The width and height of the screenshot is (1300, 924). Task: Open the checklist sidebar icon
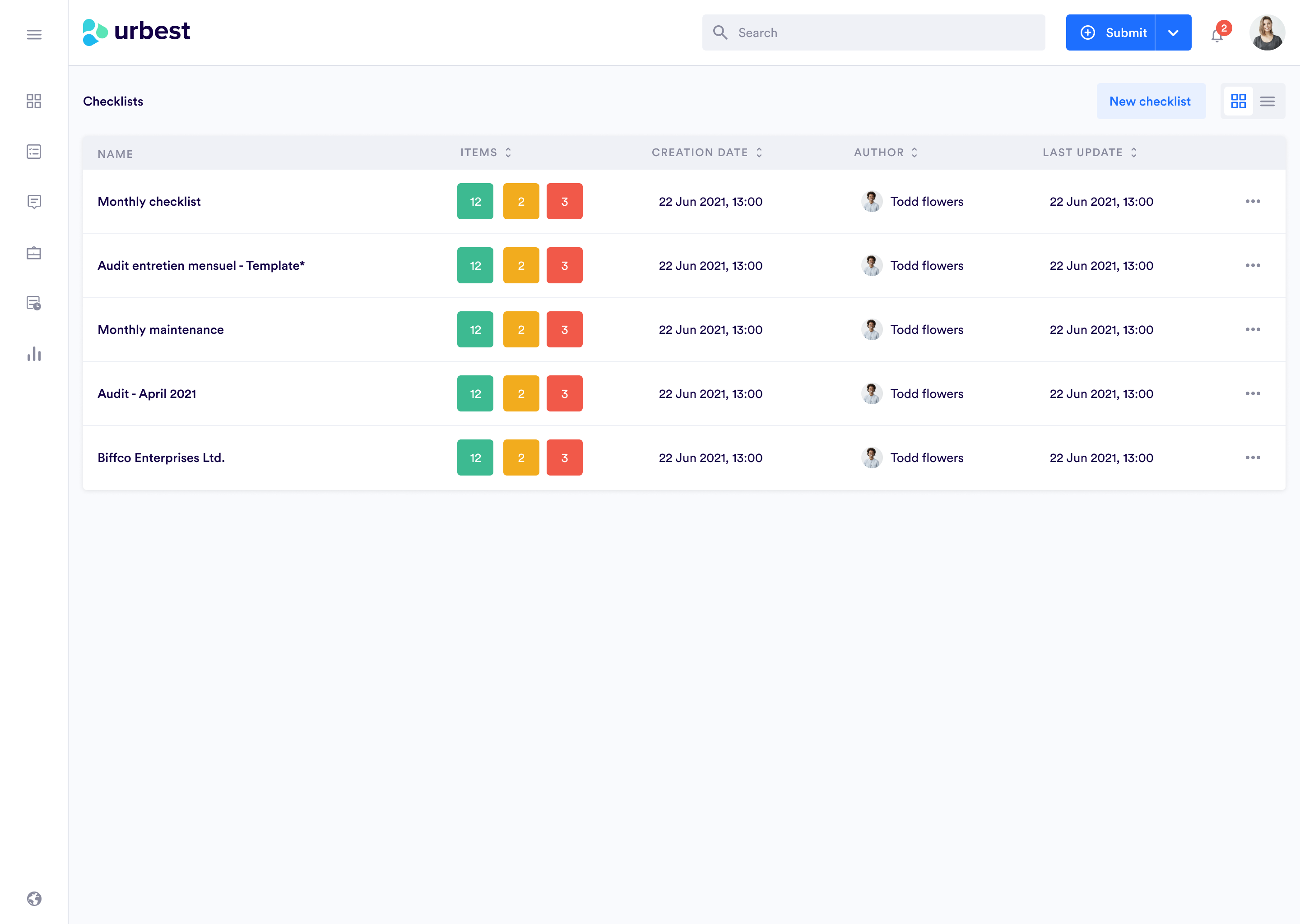(x=34, y=151)
